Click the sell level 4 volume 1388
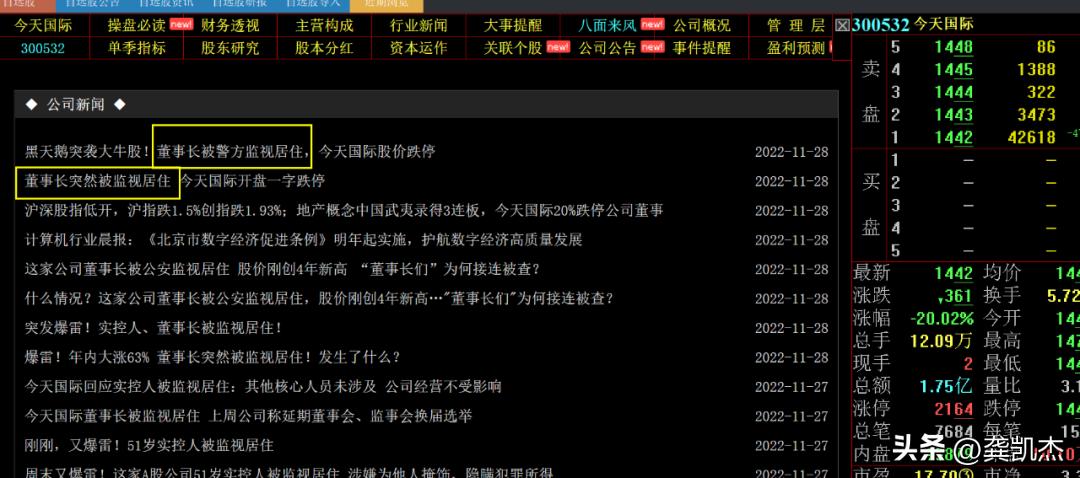The height and width of the screenshot is (478, 1080). (1036, 70)
